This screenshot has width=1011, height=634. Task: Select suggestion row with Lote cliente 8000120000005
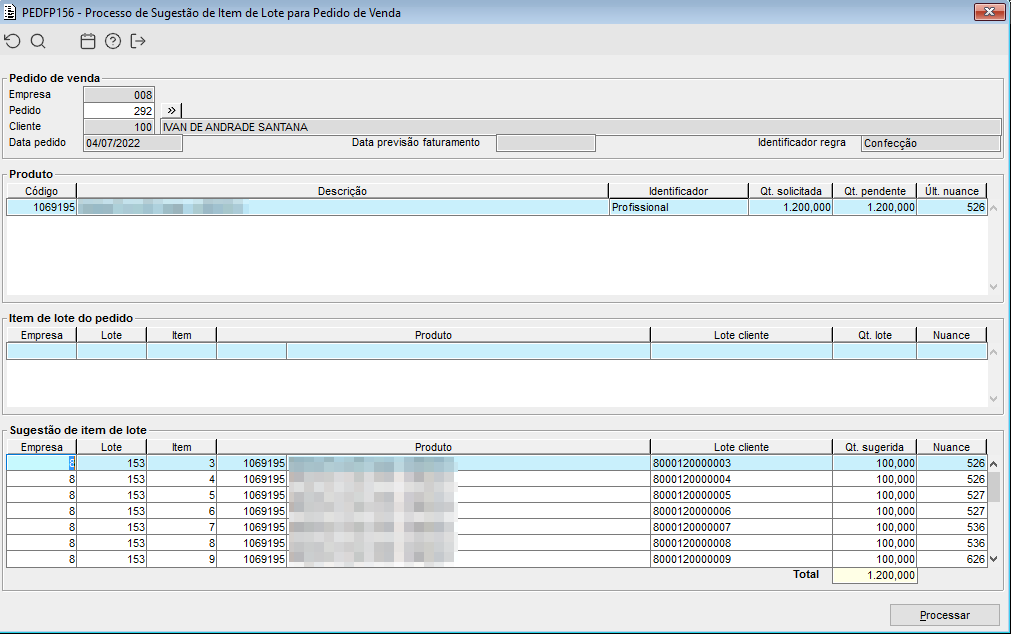click(x=496, y=495)
